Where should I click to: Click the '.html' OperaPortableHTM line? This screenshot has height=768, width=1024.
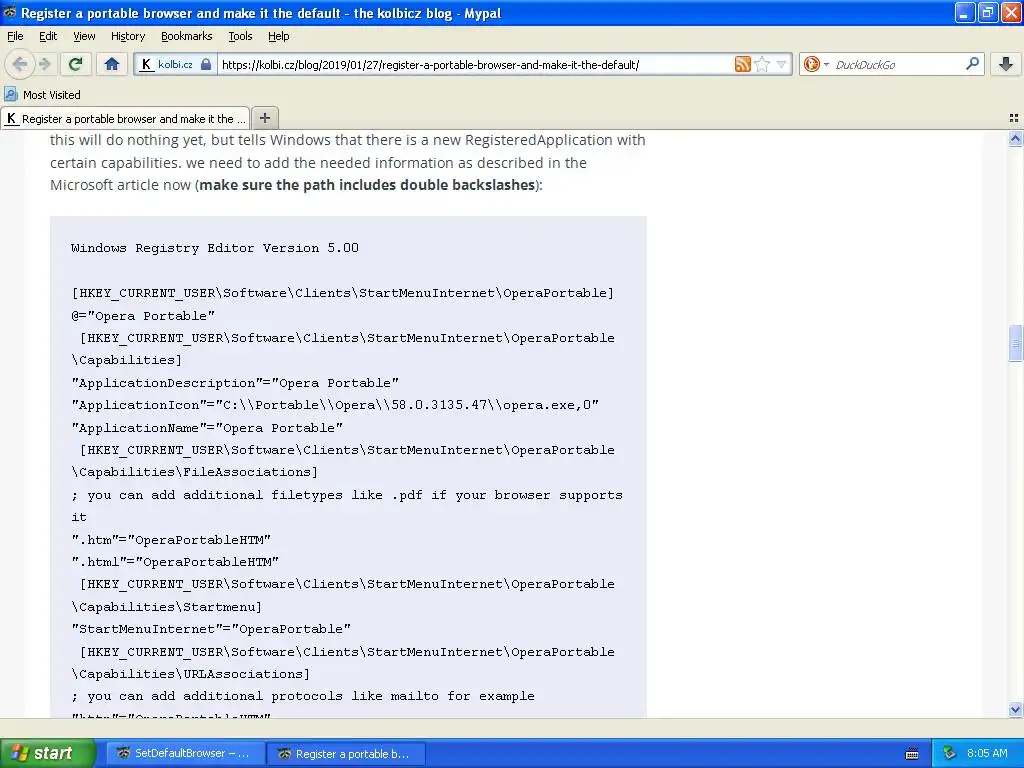coord(175,562)
